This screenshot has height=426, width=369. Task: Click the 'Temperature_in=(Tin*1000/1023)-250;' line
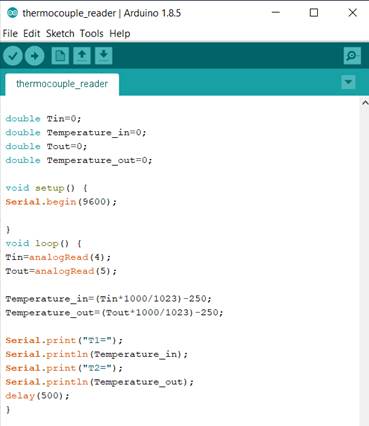(x=108, y=299)
